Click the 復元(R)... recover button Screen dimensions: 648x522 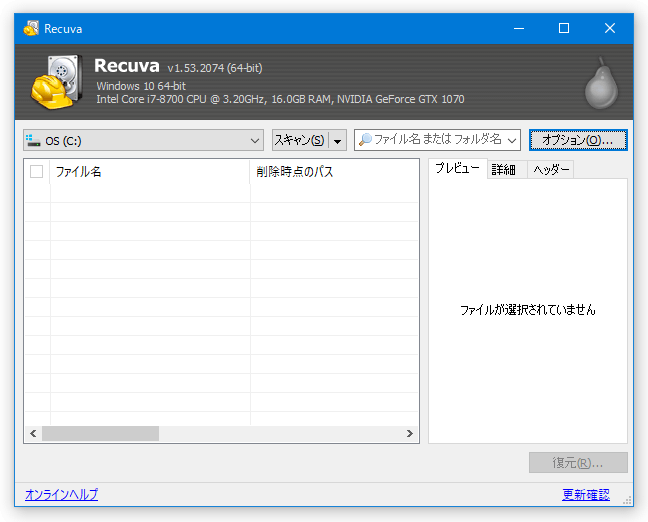point(578,462)
